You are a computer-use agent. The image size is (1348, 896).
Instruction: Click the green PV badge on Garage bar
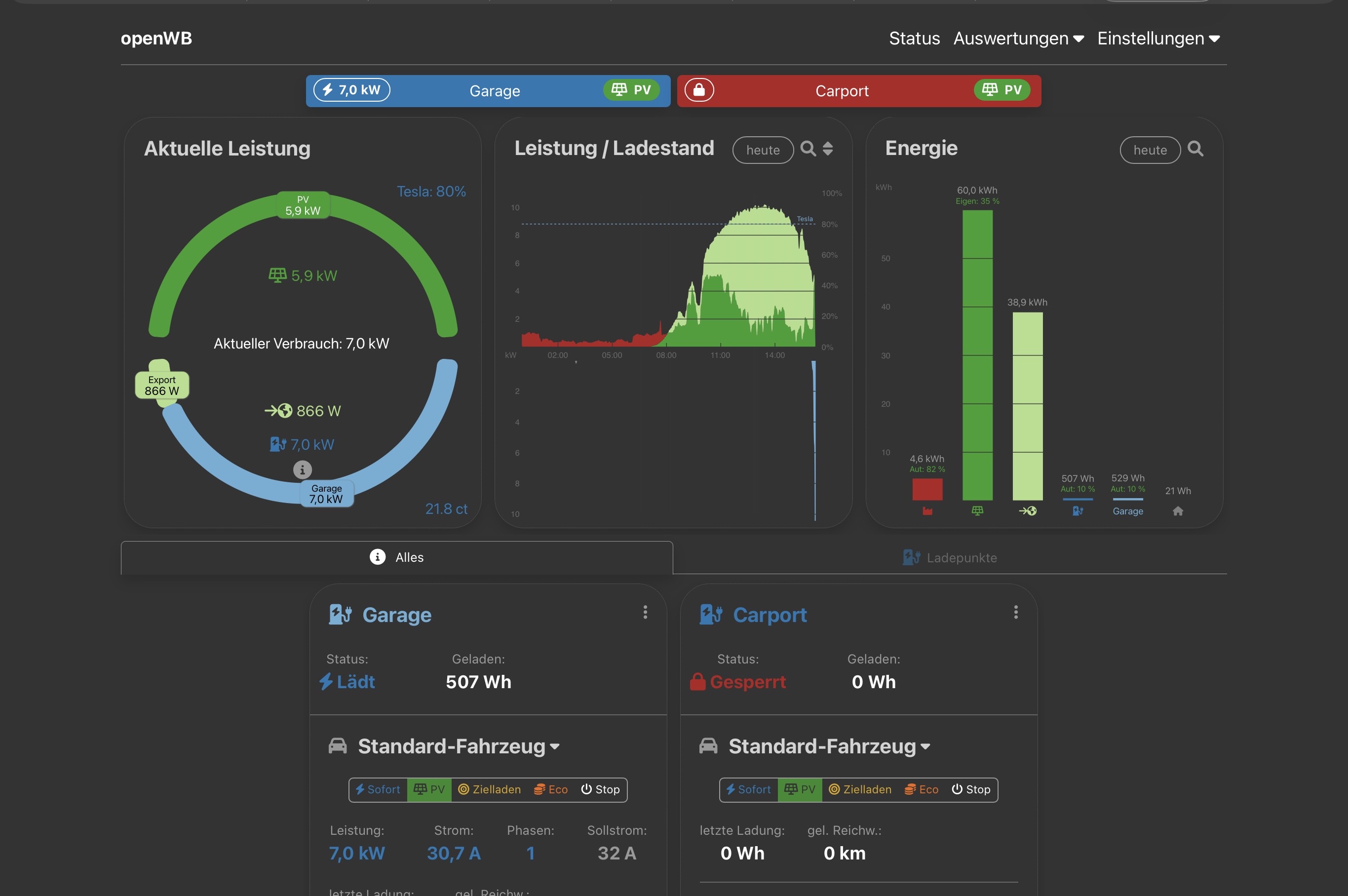pos(631,90)
